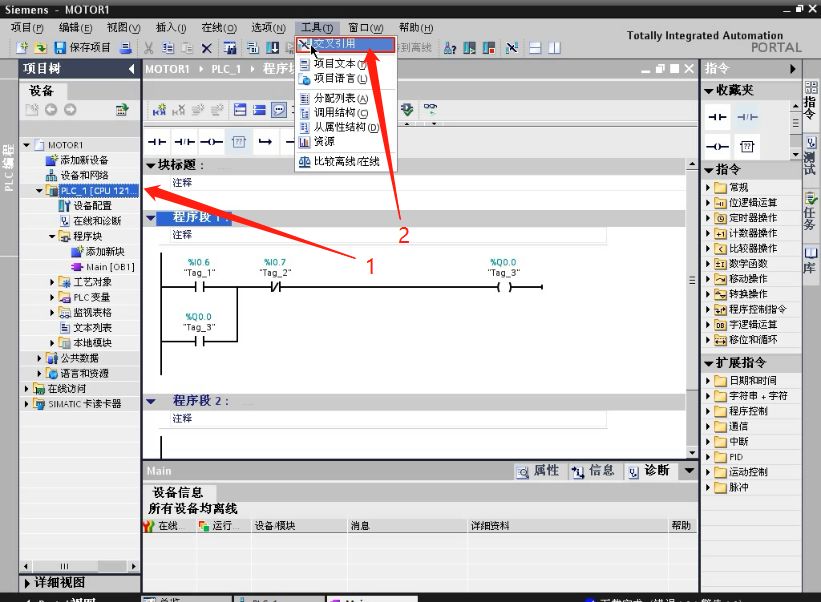This screenshot has height=602, width=821.
Task: Click the stop CPU icon
Action: pos(489,48)
